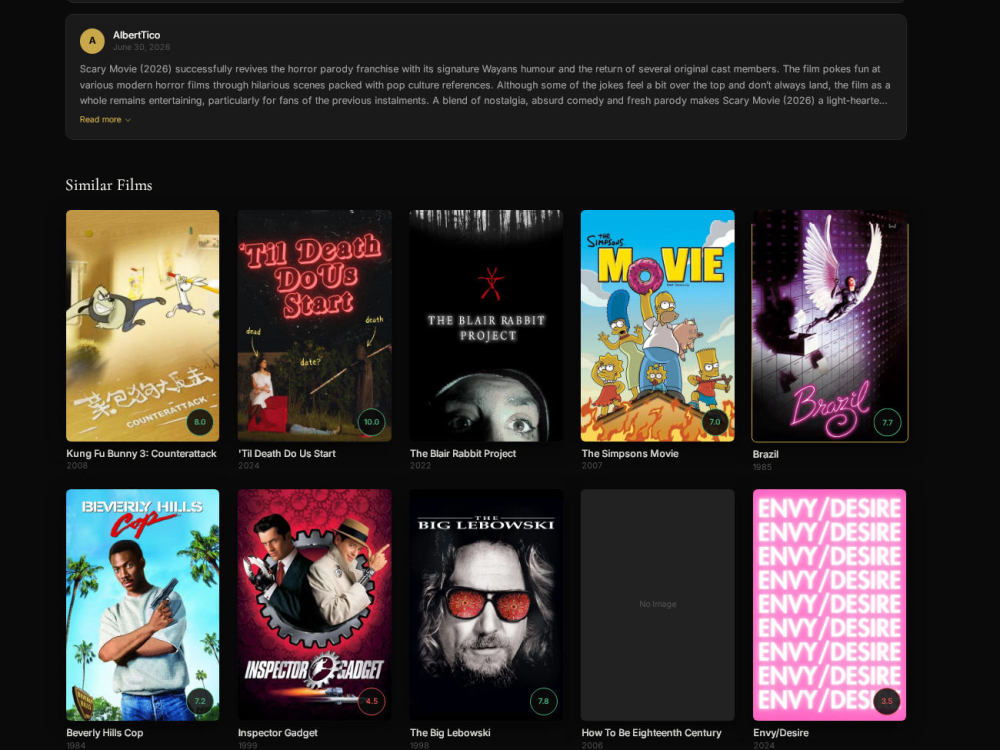Click the 'Til Death Do Us Start title
Viewport: 1000px width, 750px height.
(x=287, y=453)
